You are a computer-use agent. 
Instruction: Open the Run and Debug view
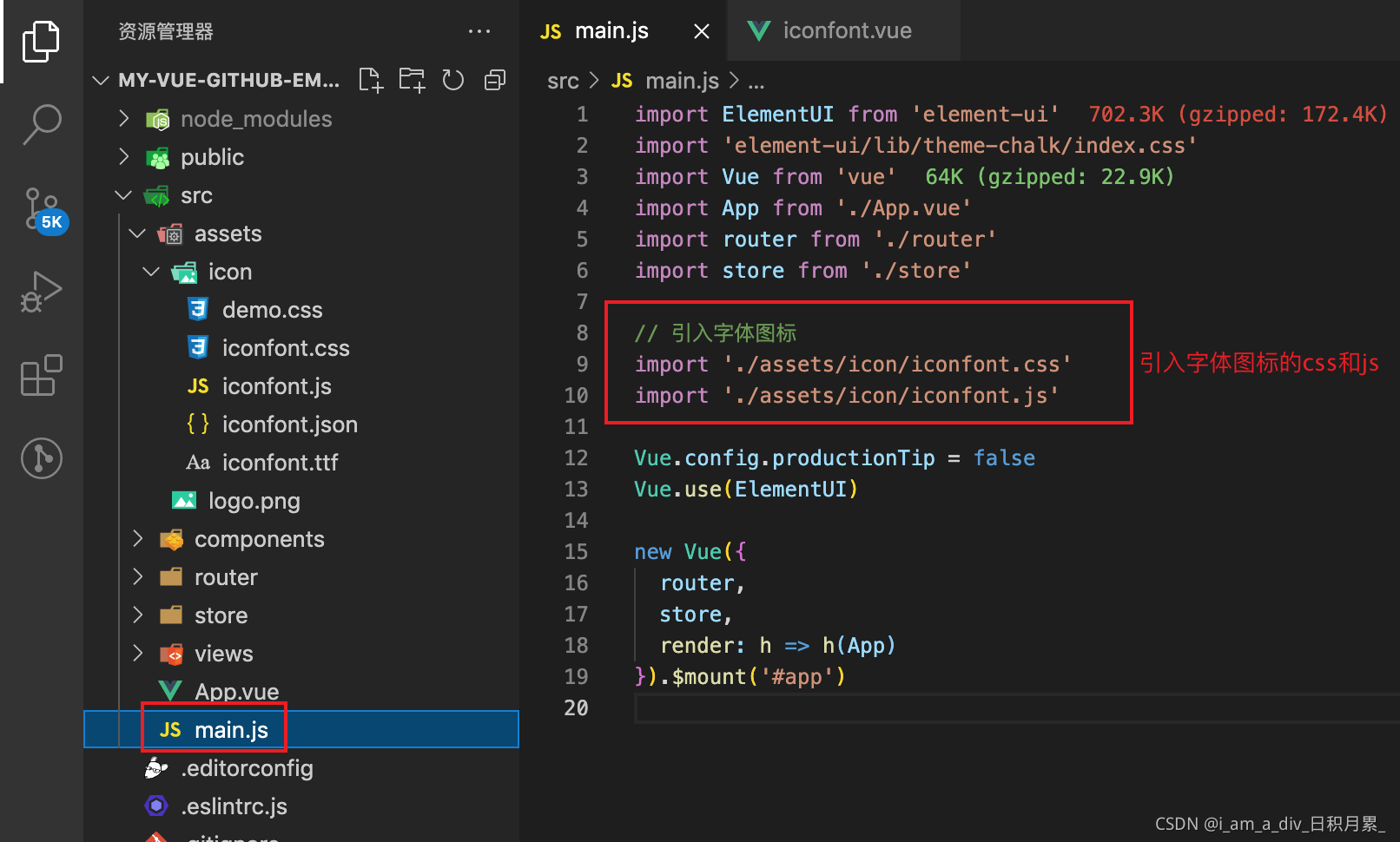[x=41, y=292]
